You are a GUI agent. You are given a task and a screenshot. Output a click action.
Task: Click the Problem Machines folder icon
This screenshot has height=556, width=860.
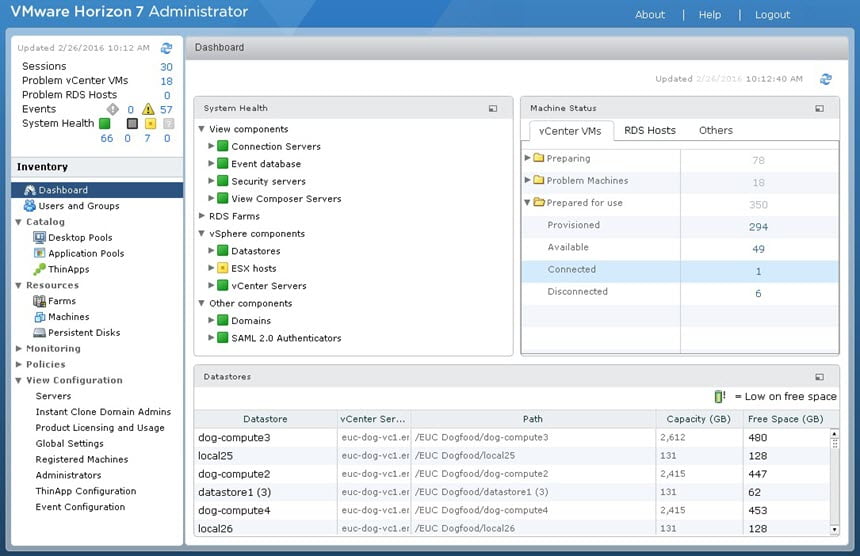[x=539, y=180]
